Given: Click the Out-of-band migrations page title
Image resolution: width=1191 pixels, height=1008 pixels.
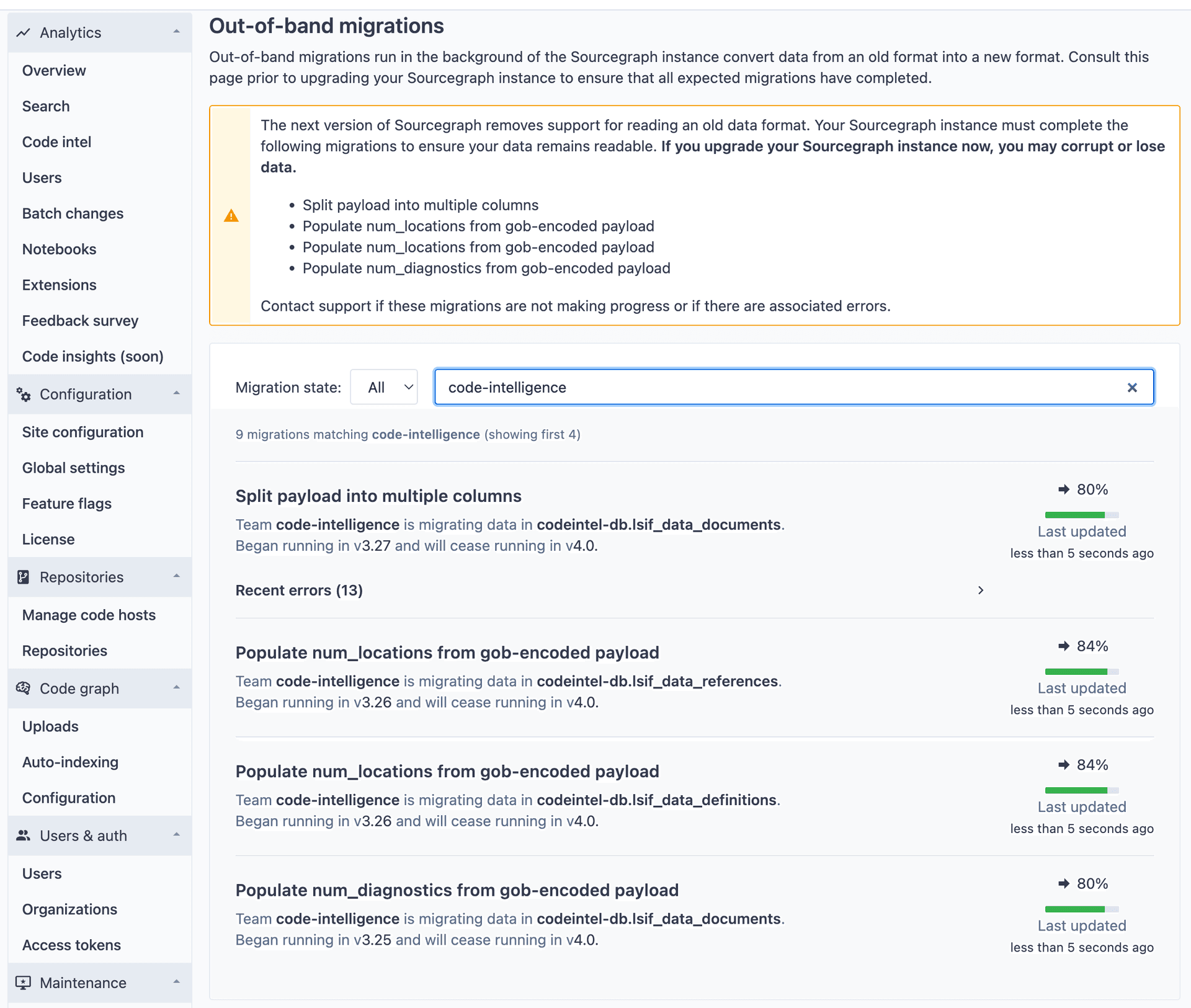Looking at the screenshot, I should point(326,26).
